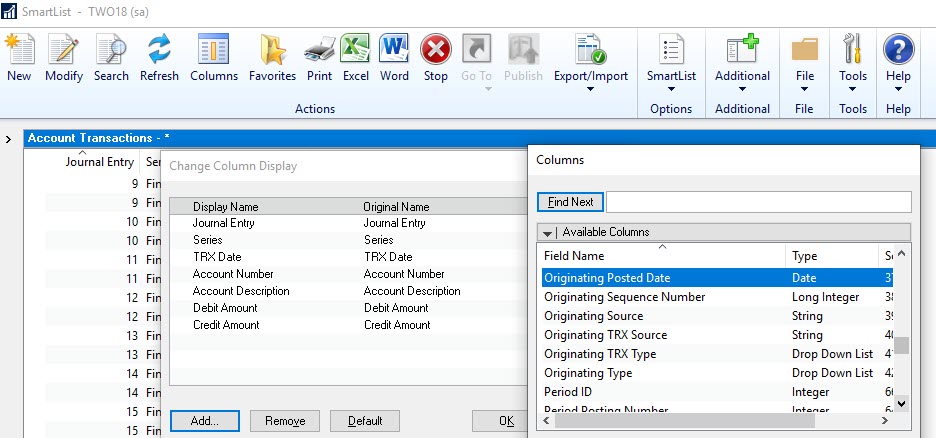Screen dimensions: 936x438
Task: Open Search with the magnifier icon
Action: [x=111, y=50]
